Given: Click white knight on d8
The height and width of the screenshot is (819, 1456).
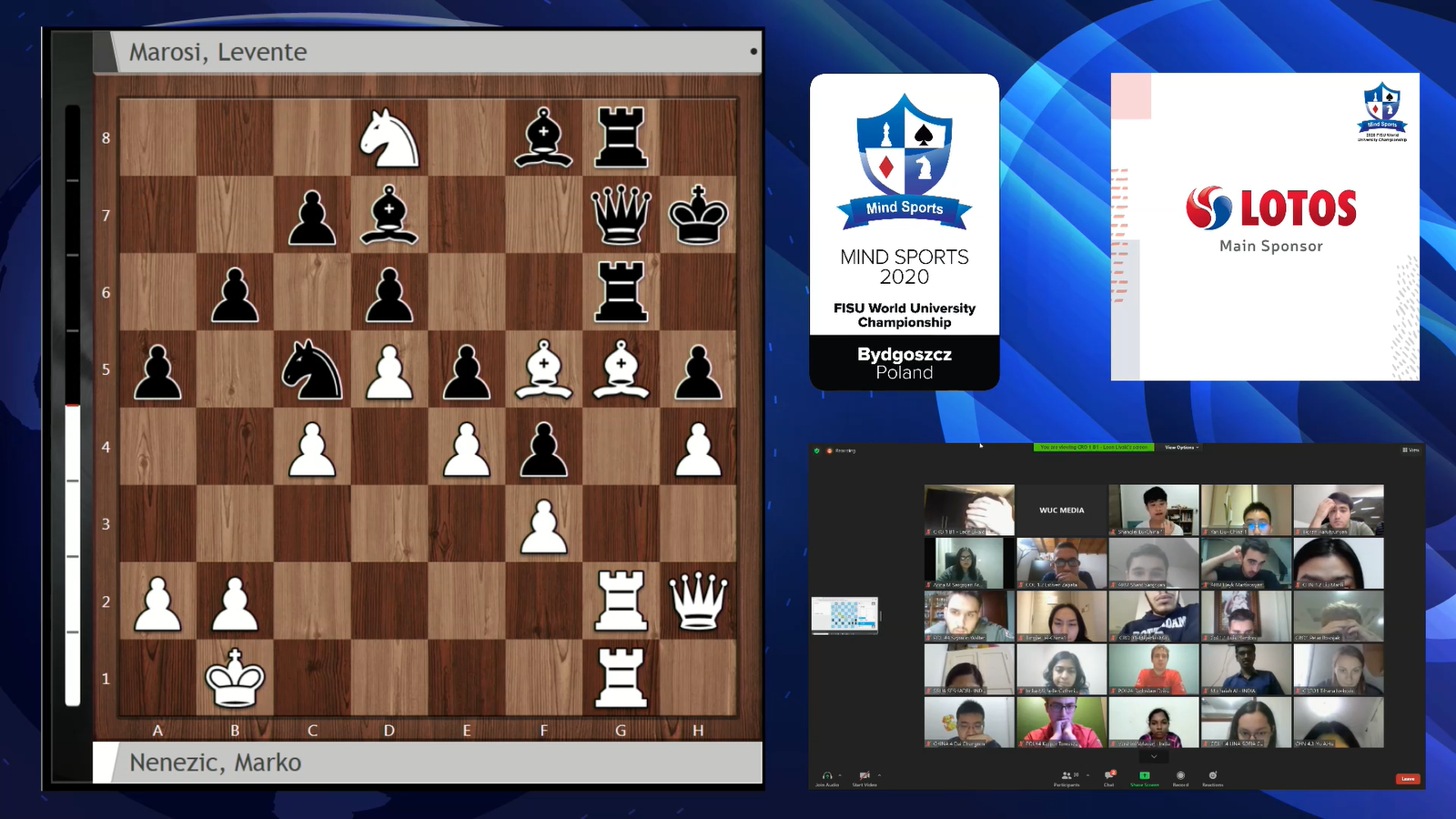Looking at the screenshot, I should pyautogui.click(x=389, y=138).
